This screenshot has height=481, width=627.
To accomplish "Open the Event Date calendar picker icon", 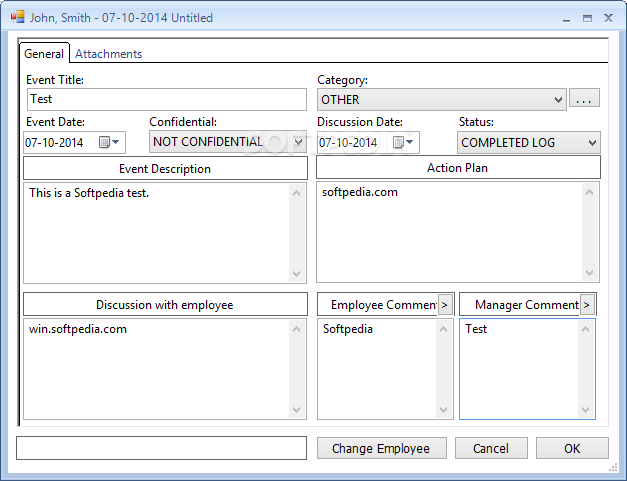I will [x=109, y=142].
